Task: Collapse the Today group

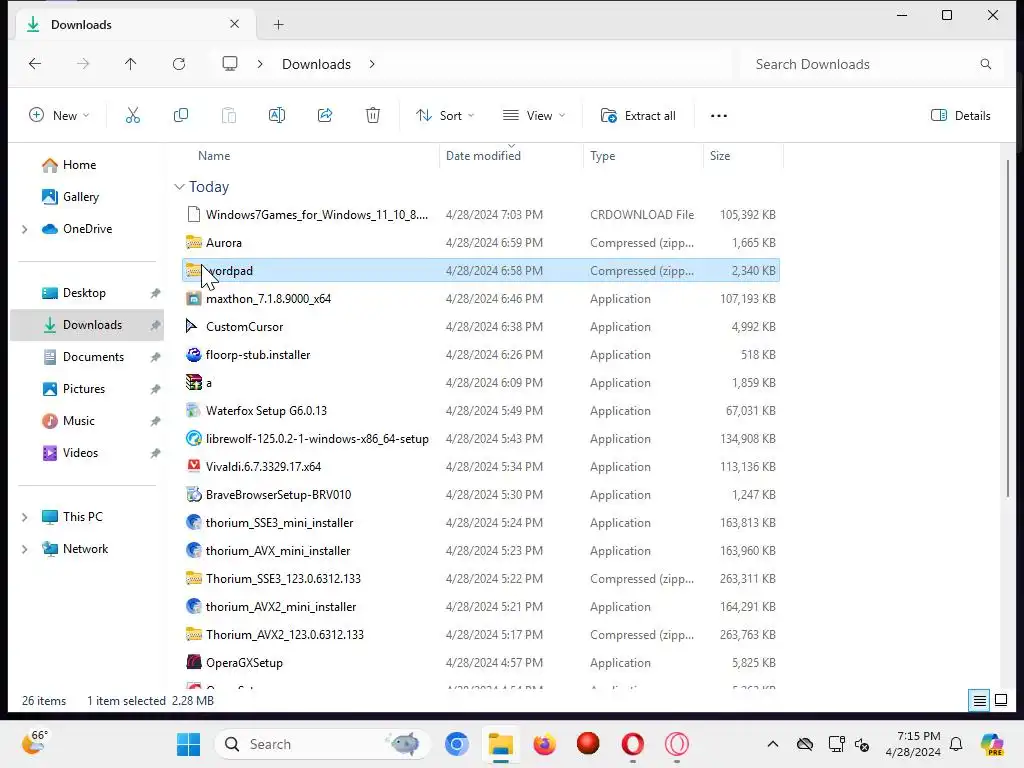Action: (179, 187)
